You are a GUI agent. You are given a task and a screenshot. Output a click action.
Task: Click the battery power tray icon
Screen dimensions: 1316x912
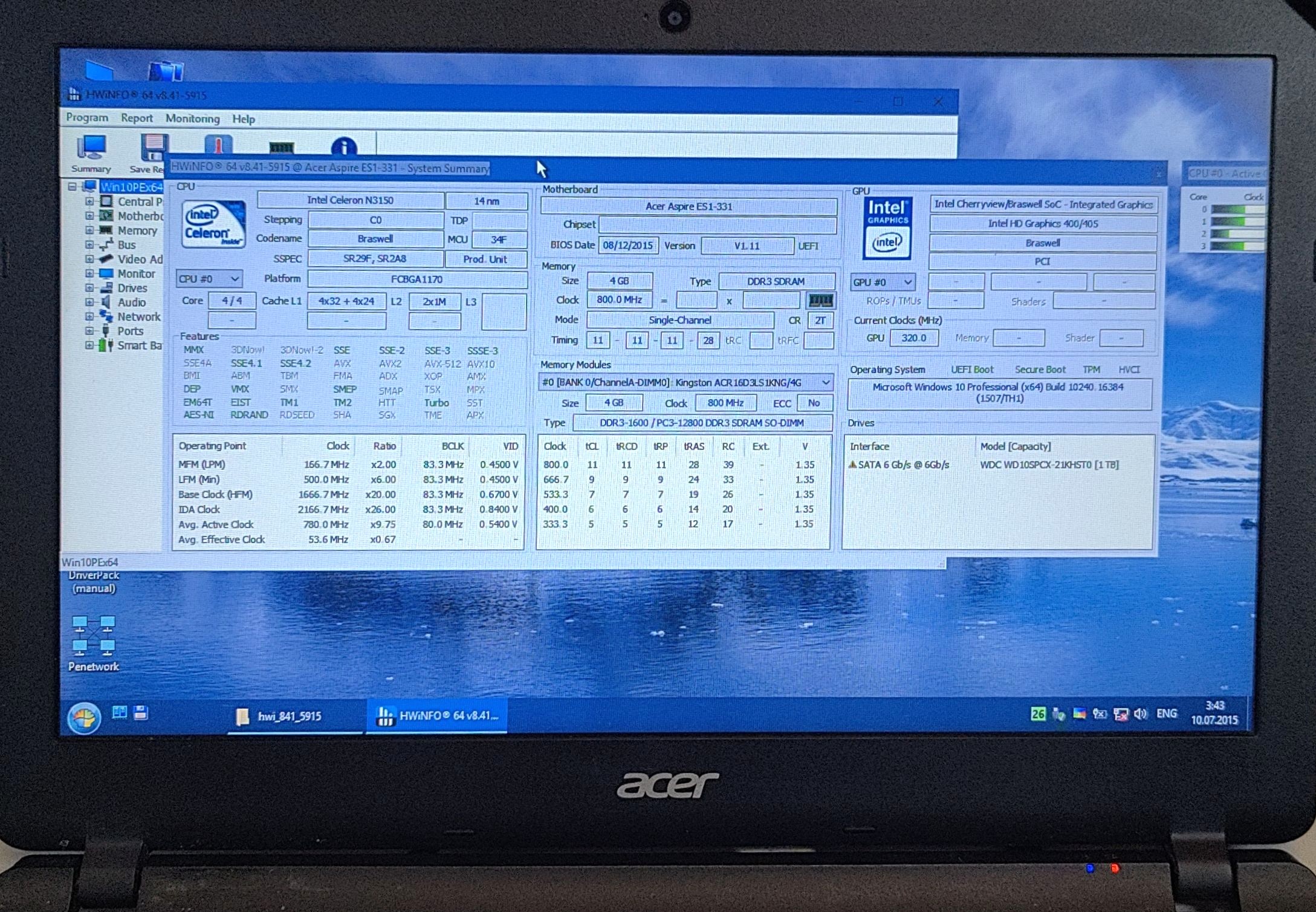tap(1100, 714)
